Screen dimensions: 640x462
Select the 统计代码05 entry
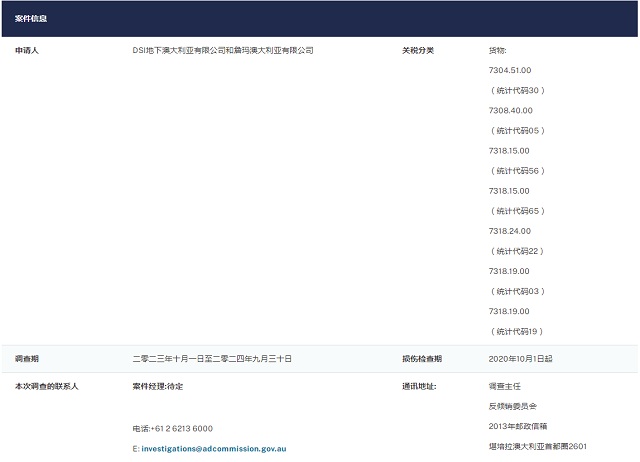point(518,131)
